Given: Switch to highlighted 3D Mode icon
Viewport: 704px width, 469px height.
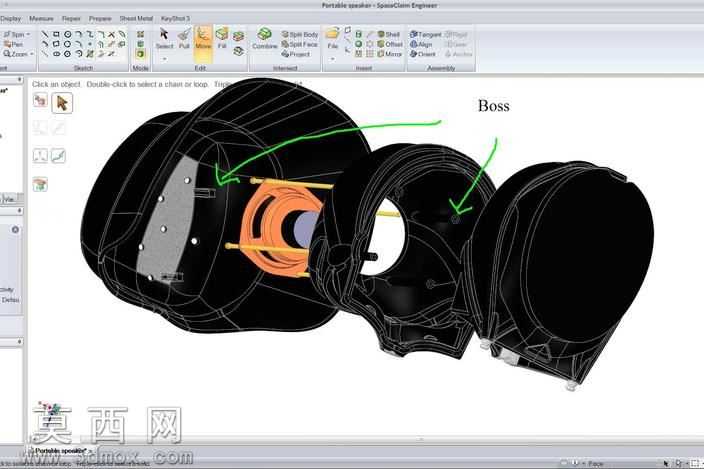Looking at the screenshot, I should (141, 54).
